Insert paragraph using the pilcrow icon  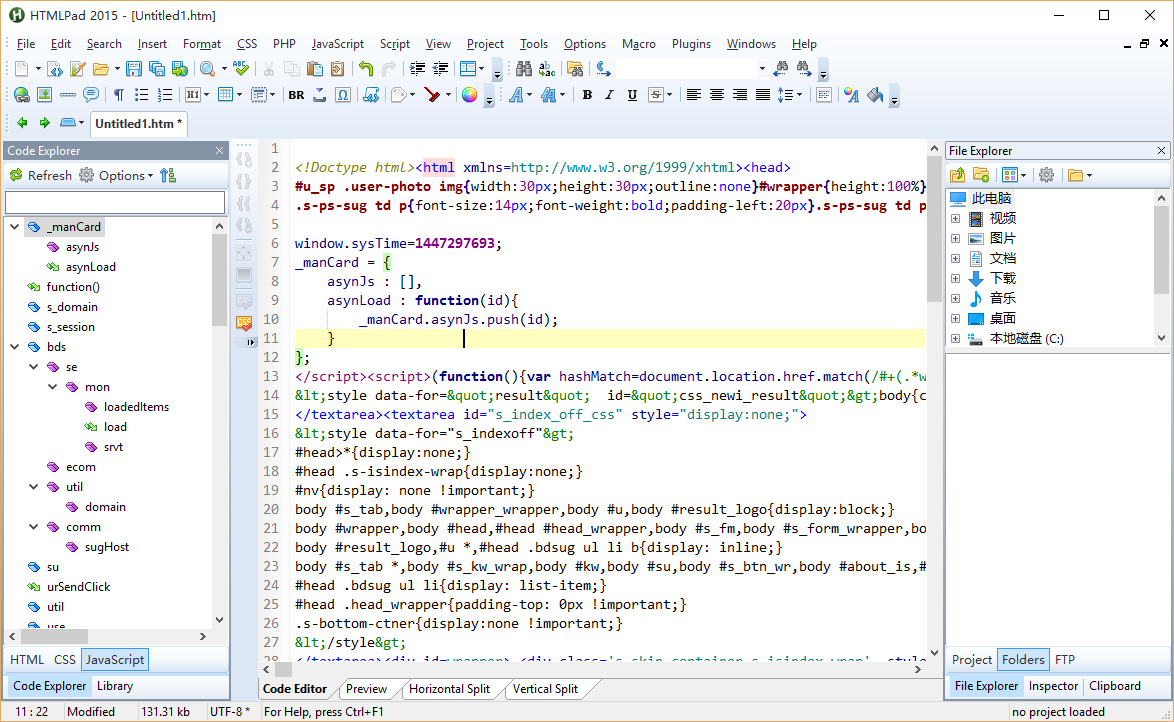point(119,95)
